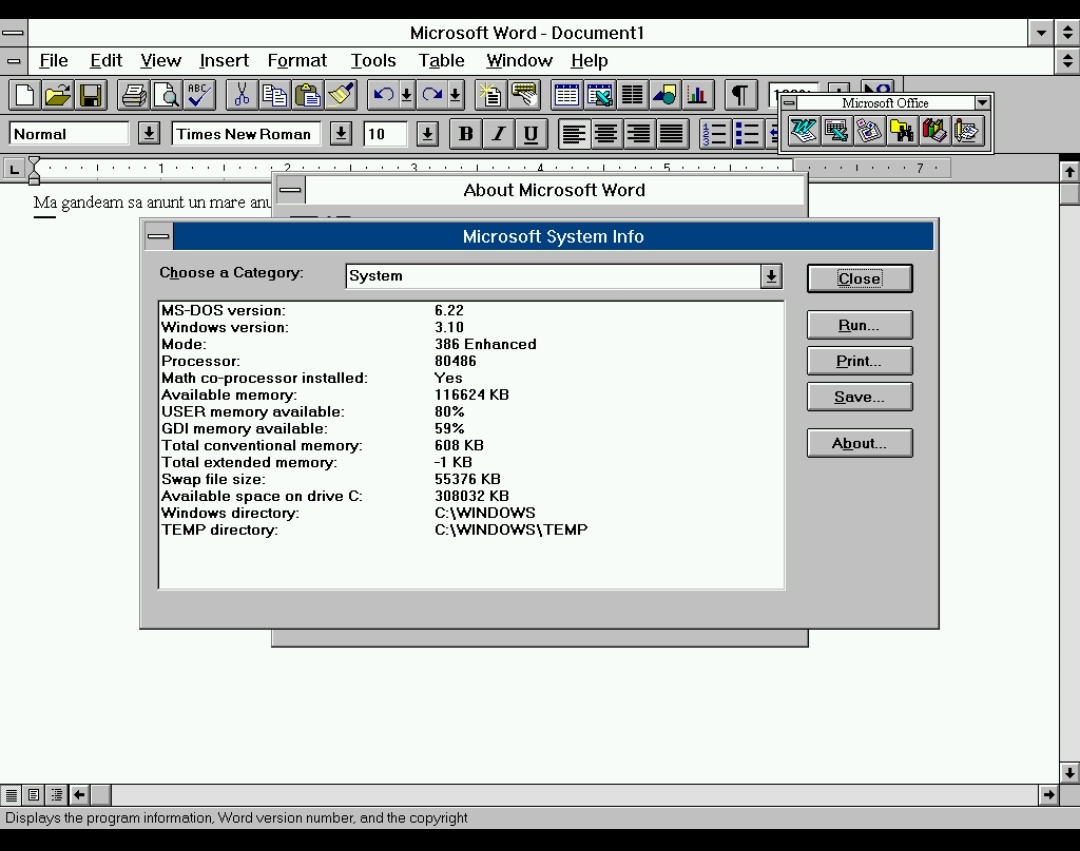1080x851 pixels.
Task: Open the Tools menu
Action: pyautogui.click(x=373, y=61)
